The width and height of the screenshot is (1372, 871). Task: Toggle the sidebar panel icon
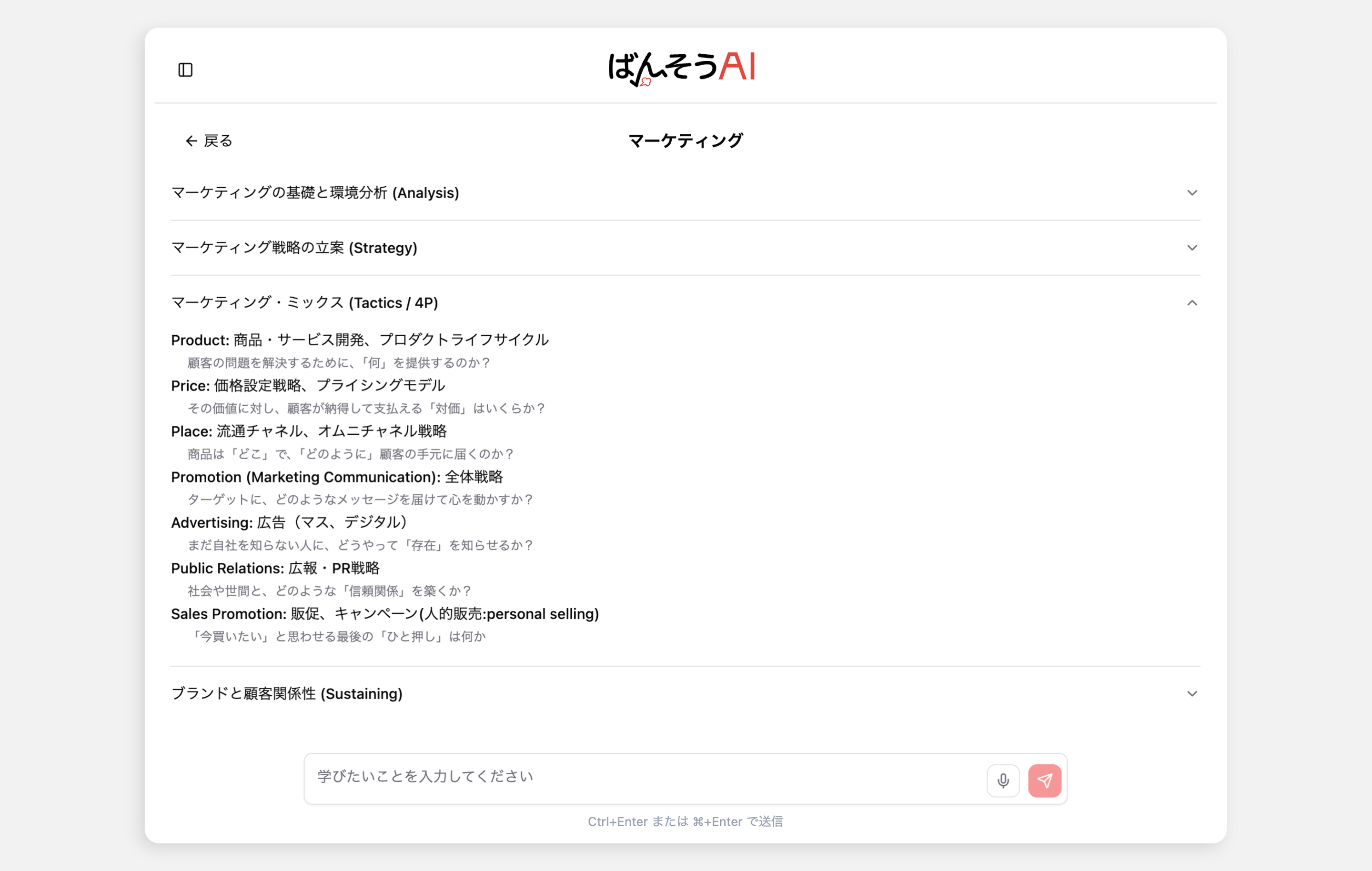tap(185, 70)
